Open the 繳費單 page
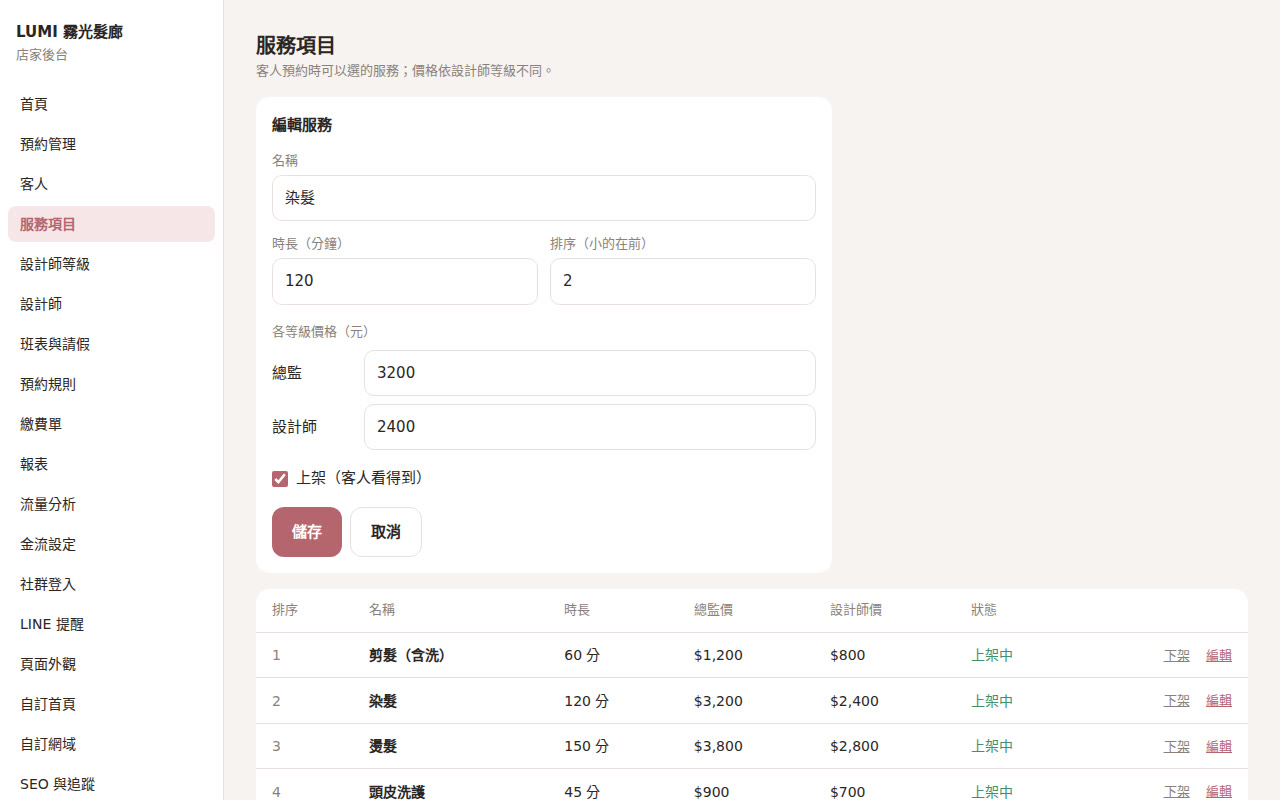 tap(111, 424)
